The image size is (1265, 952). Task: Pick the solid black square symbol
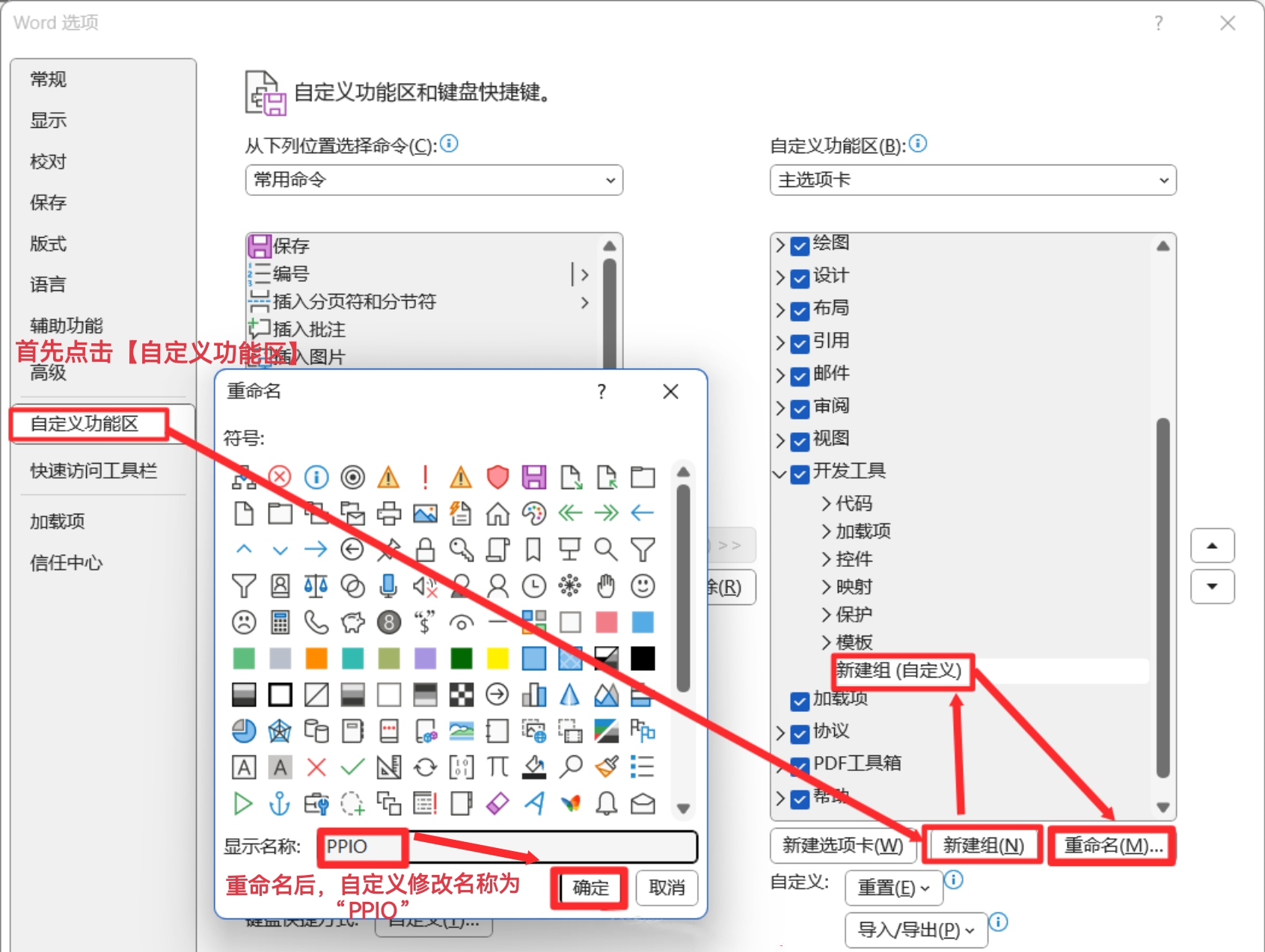point(643,658)
